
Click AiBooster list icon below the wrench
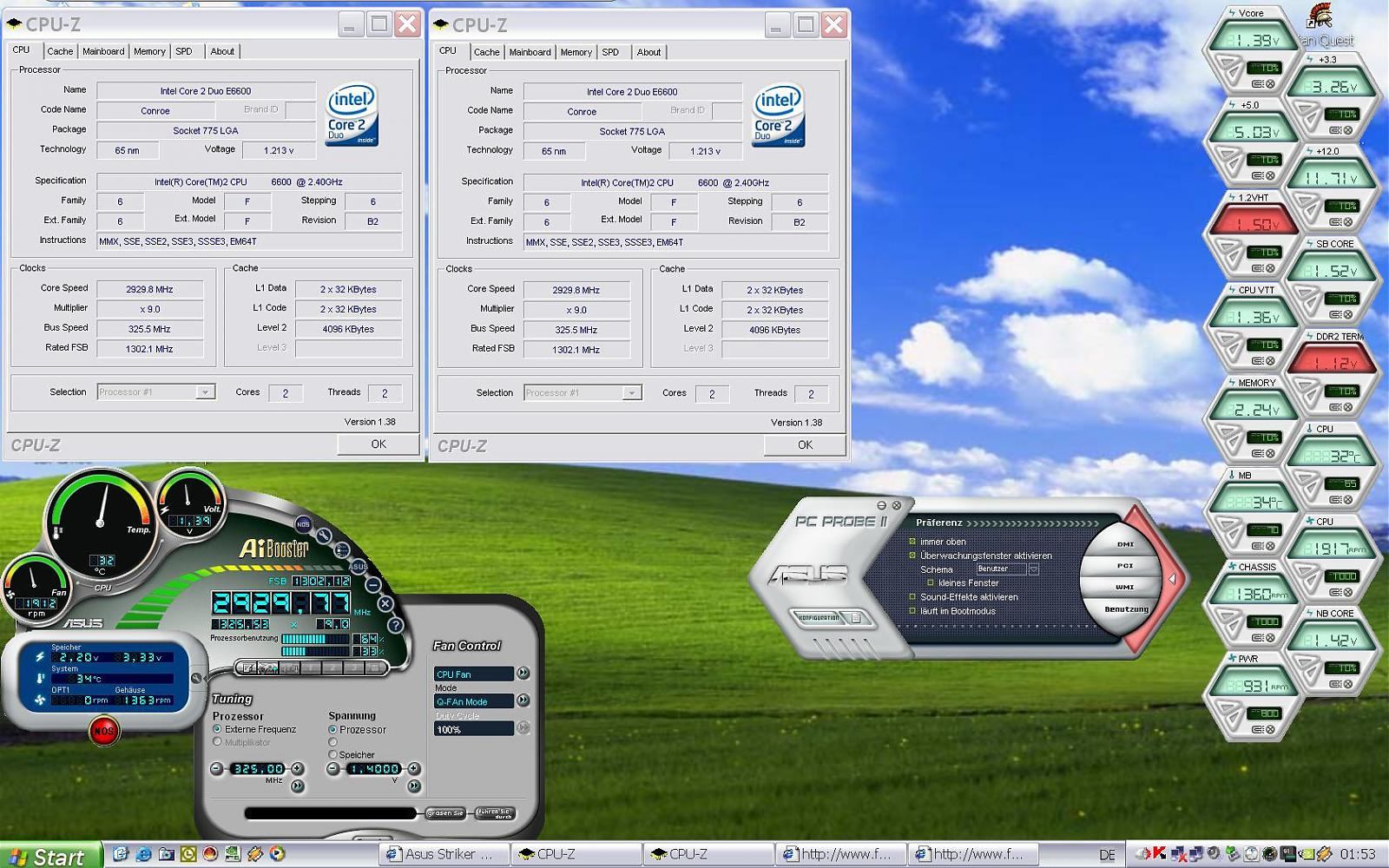342,550
